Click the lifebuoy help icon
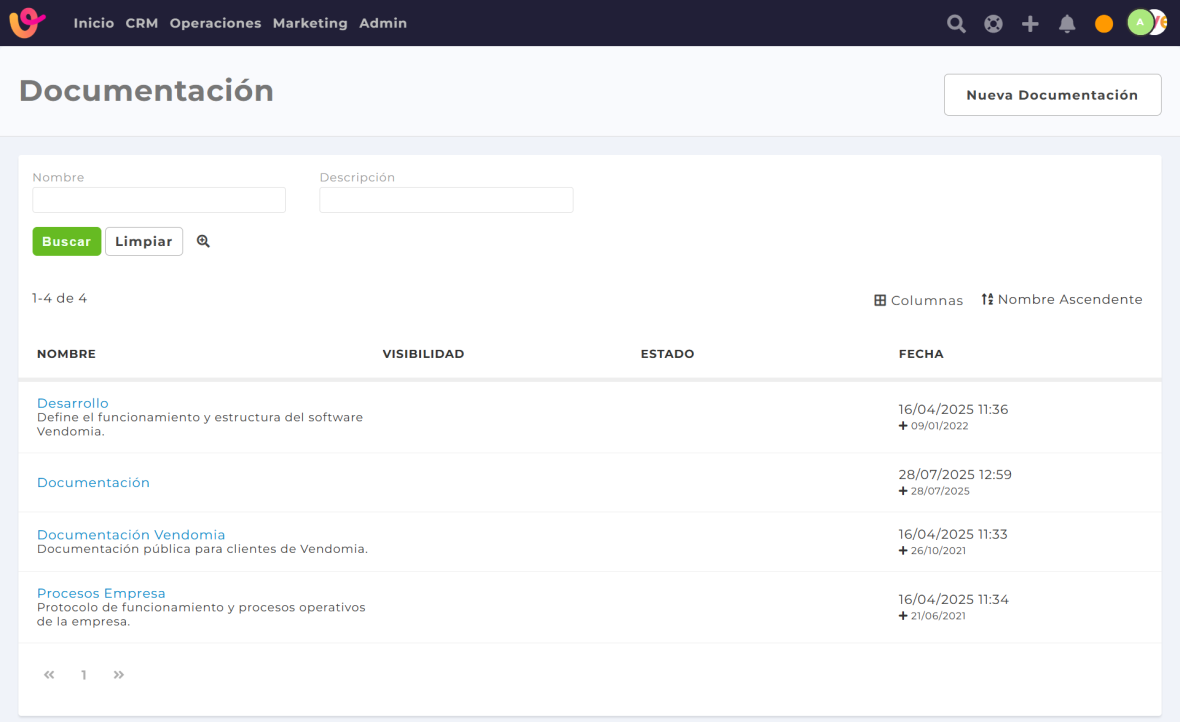Screen dimensions: 1180x722 pyautogui.click(x=993, y=24)
